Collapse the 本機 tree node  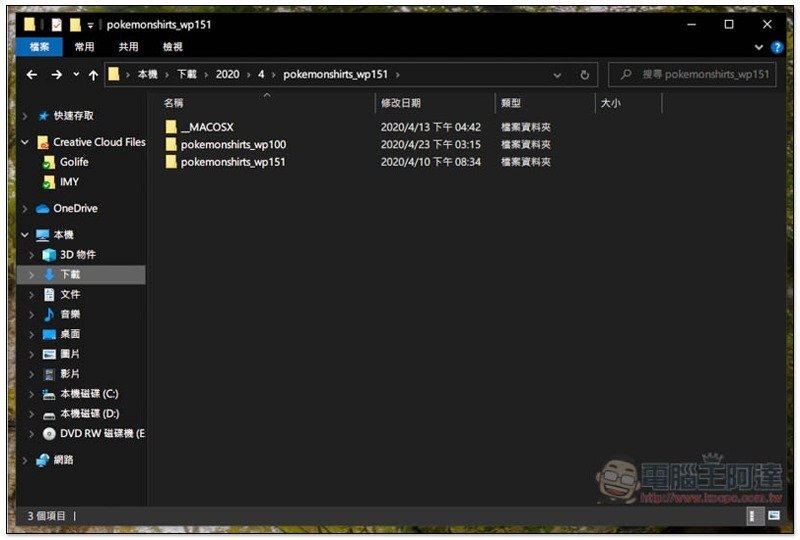24,235
